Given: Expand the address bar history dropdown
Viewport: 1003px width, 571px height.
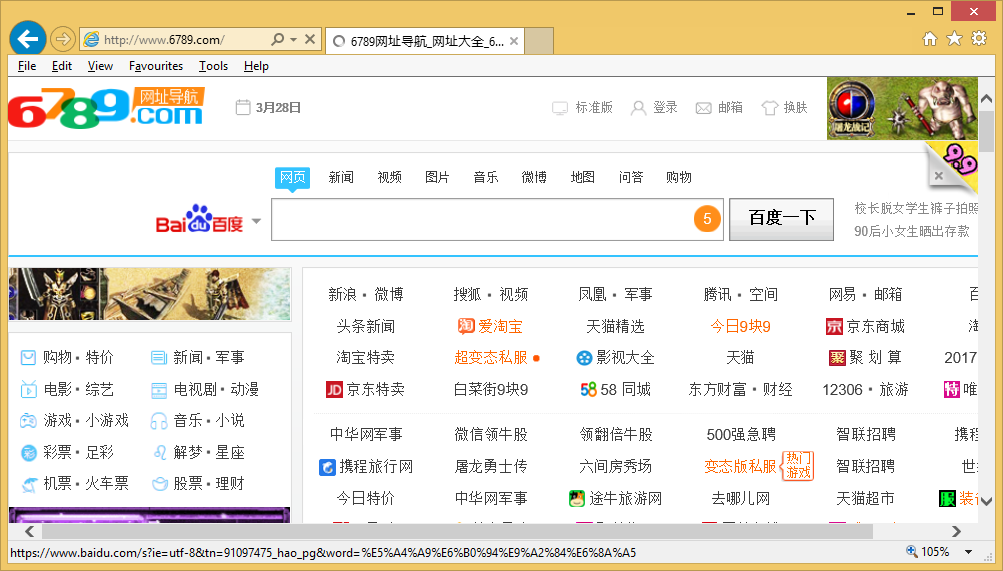Looking at the screenshot, I should (293, 40).
